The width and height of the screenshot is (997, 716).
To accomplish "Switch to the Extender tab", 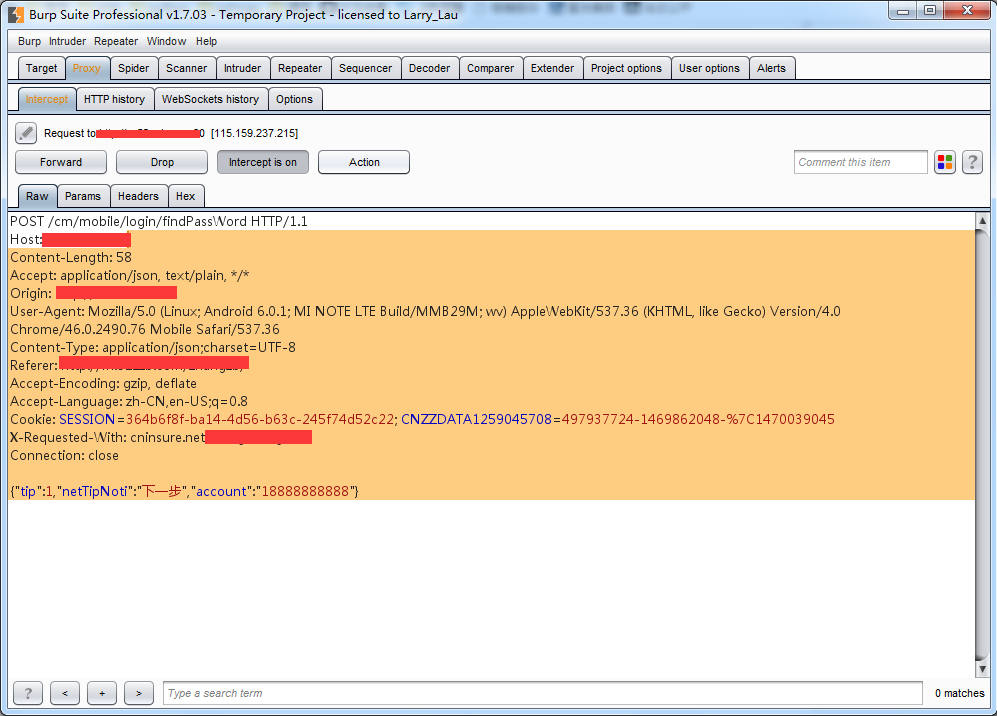I will tap(553, 68).
